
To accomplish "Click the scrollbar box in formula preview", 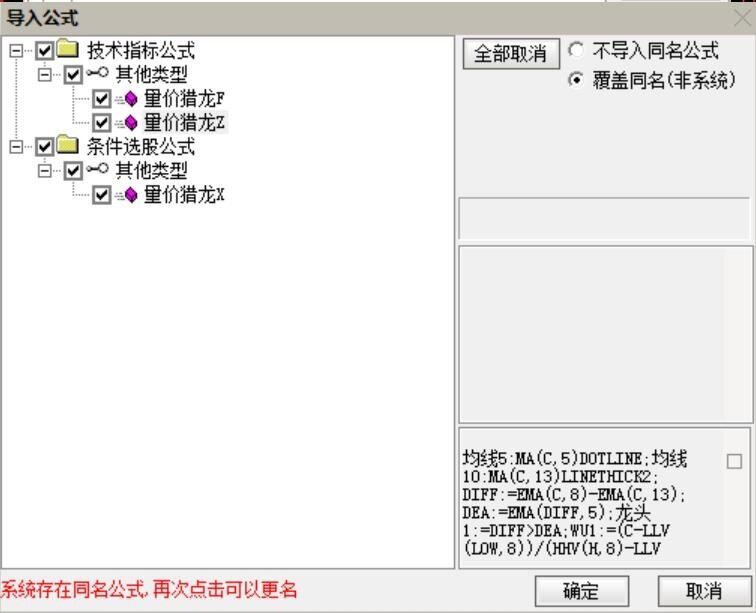I will coord(734,462).
